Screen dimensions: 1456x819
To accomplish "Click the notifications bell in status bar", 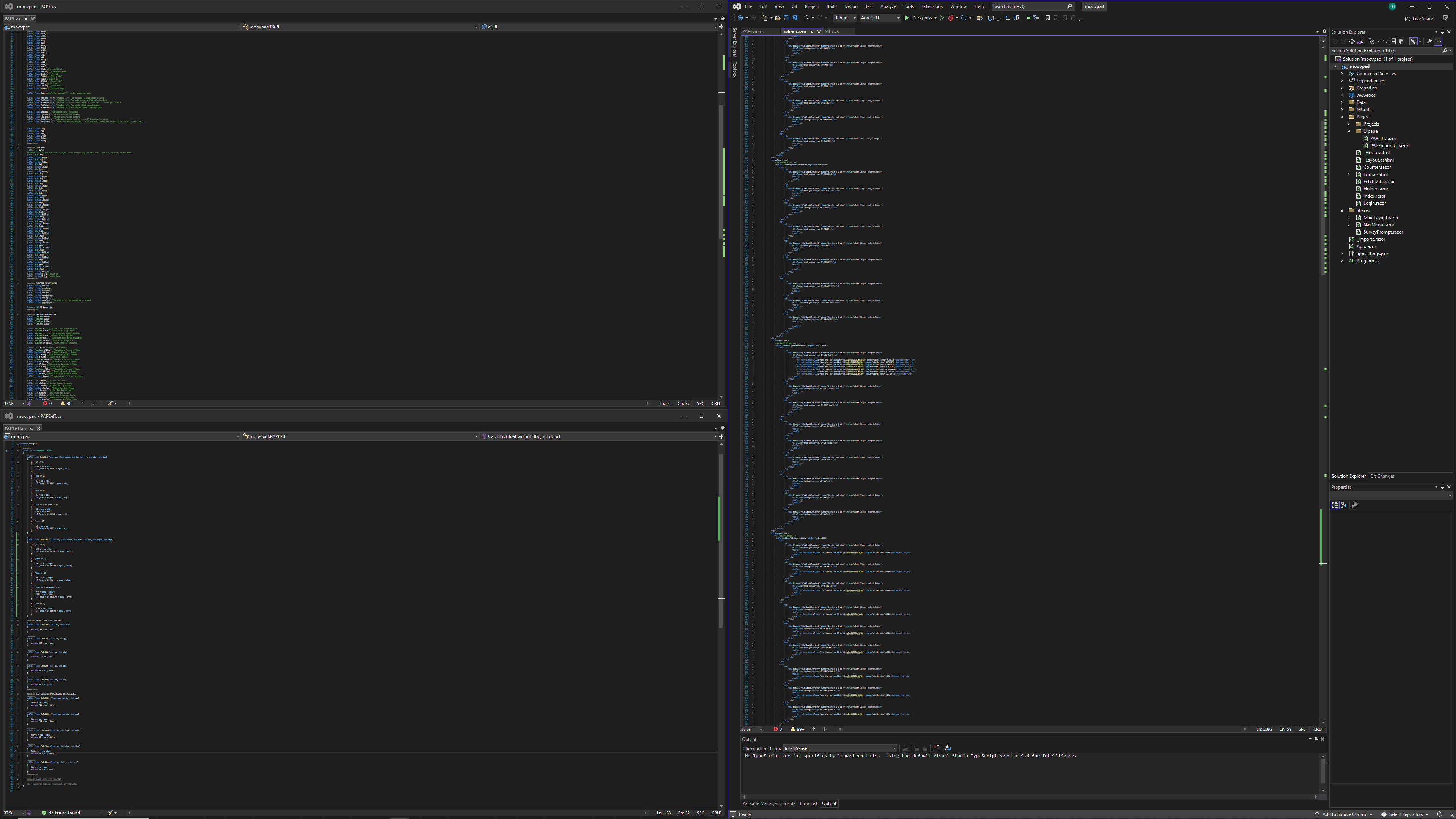I will tap(1440, 814).
